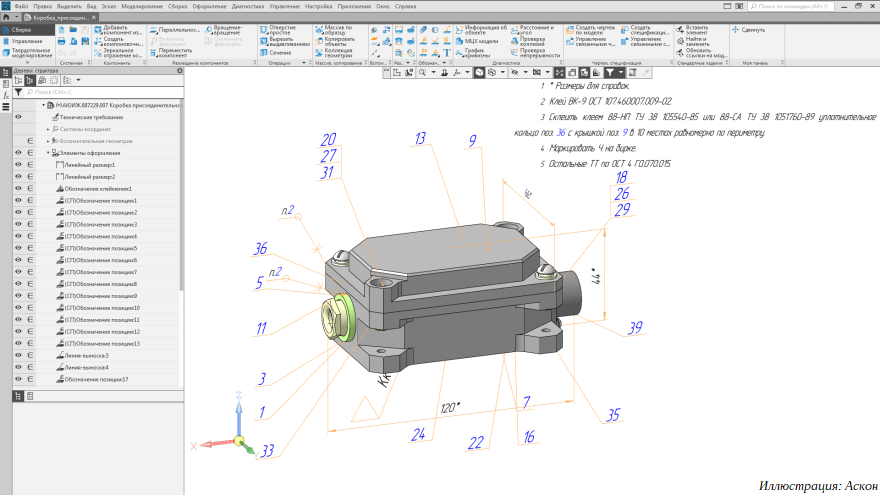Expand the Операции panel dropdown arrow
Screen dimensions: 880x495
coord(306,63)
